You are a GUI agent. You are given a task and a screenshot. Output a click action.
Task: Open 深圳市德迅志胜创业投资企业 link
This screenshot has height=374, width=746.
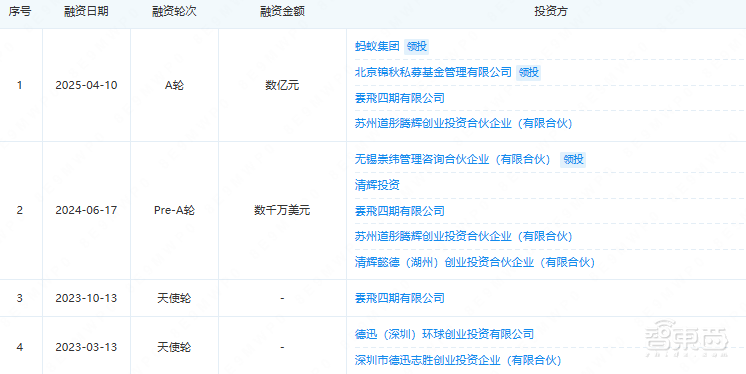point(458,360)
